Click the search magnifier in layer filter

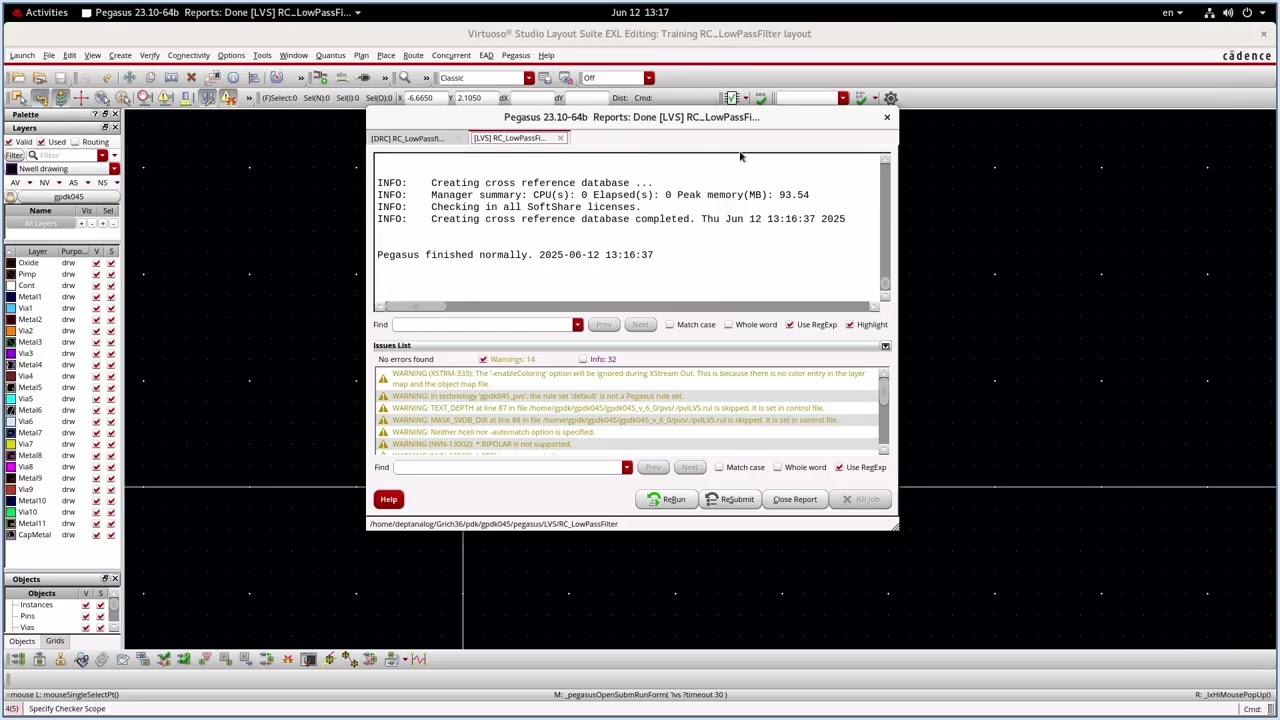coord(33,156)
